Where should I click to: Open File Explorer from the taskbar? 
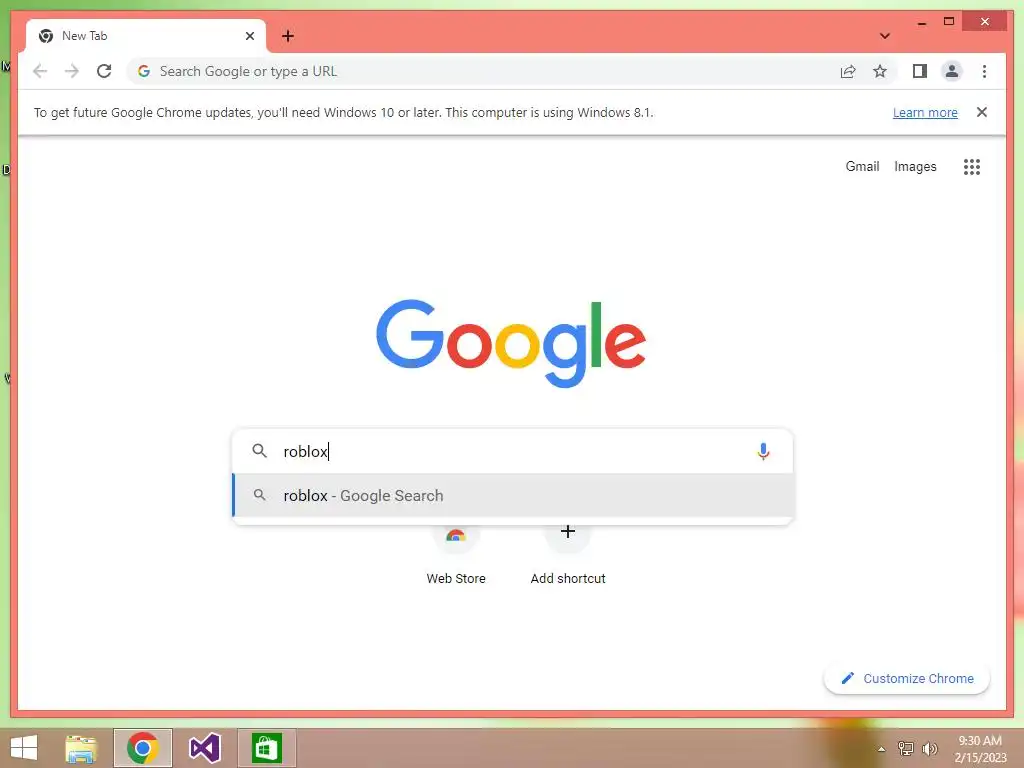(81, 748)
